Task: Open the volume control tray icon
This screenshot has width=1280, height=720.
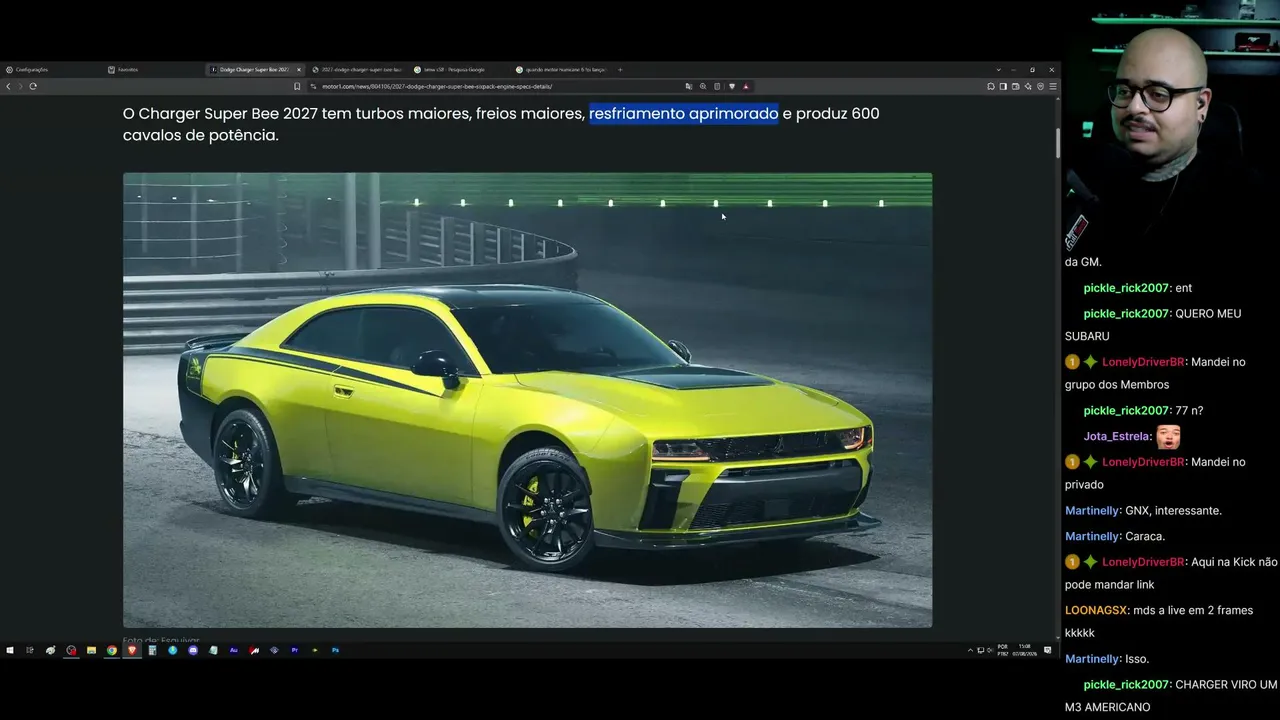Action: pyautogui.click(x=990, y=650)
